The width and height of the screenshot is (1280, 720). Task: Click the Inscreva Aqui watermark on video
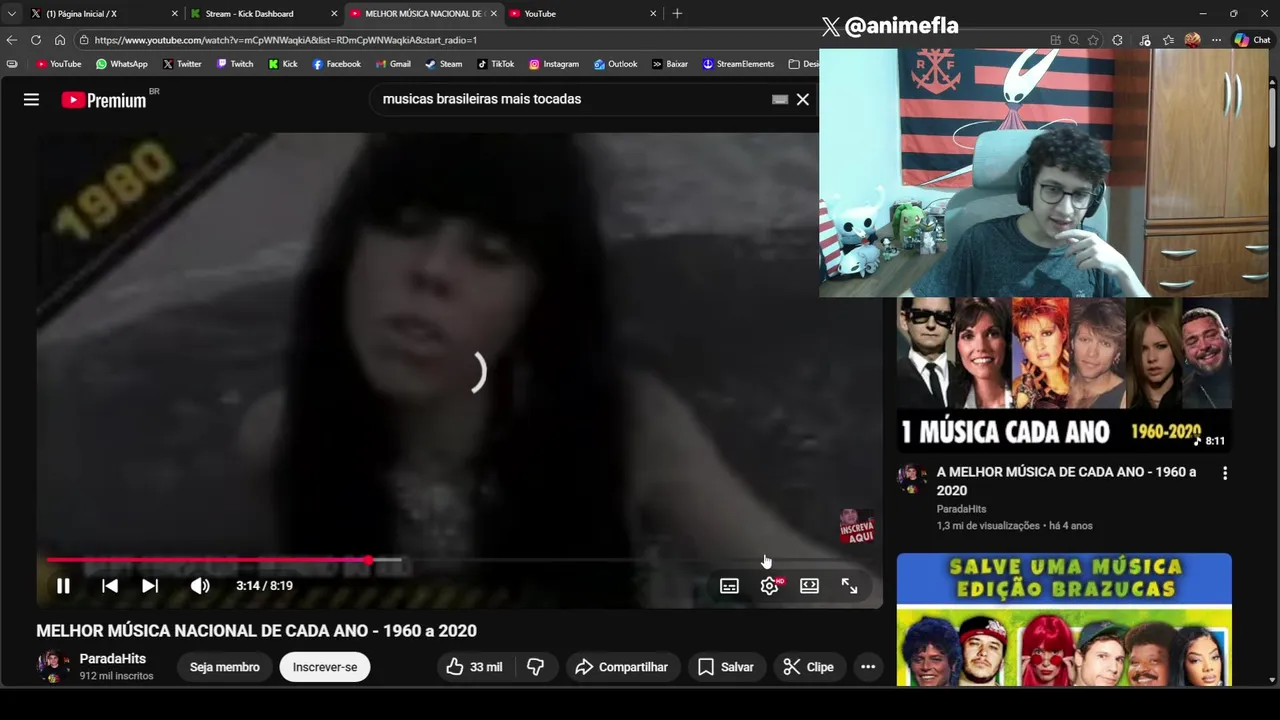pos(857,527)
